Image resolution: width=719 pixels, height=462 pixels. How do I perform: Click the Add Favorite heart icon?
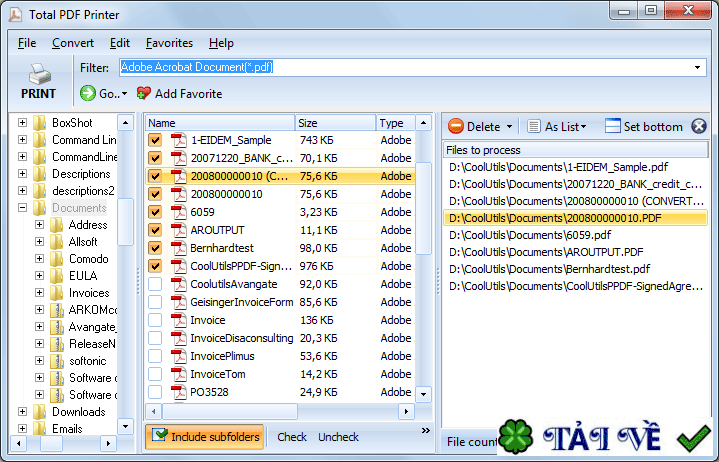coord(144,93)
